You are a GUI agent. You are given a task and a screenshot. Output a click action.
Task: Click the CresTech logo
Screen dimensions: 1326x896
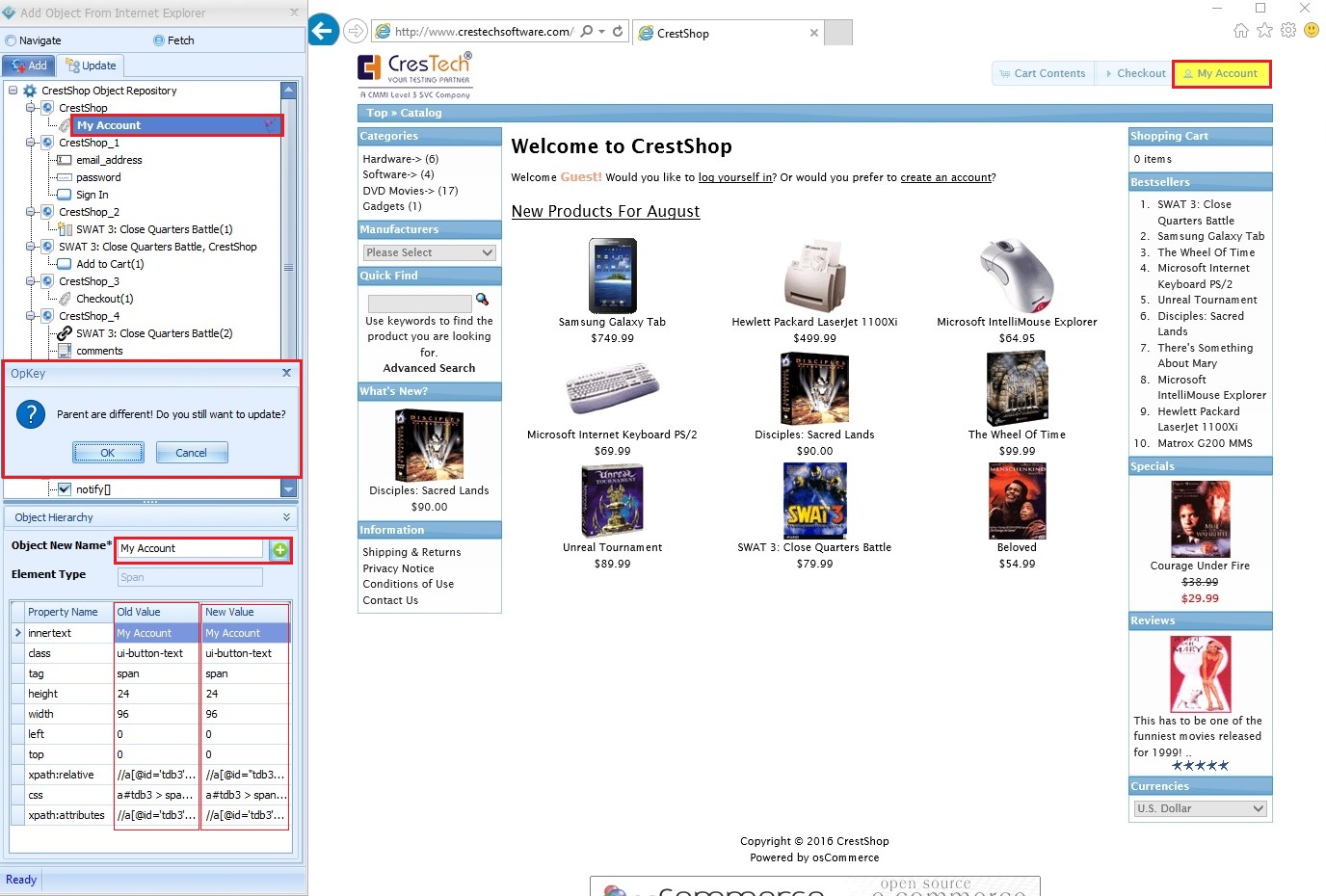pos(415,74)
